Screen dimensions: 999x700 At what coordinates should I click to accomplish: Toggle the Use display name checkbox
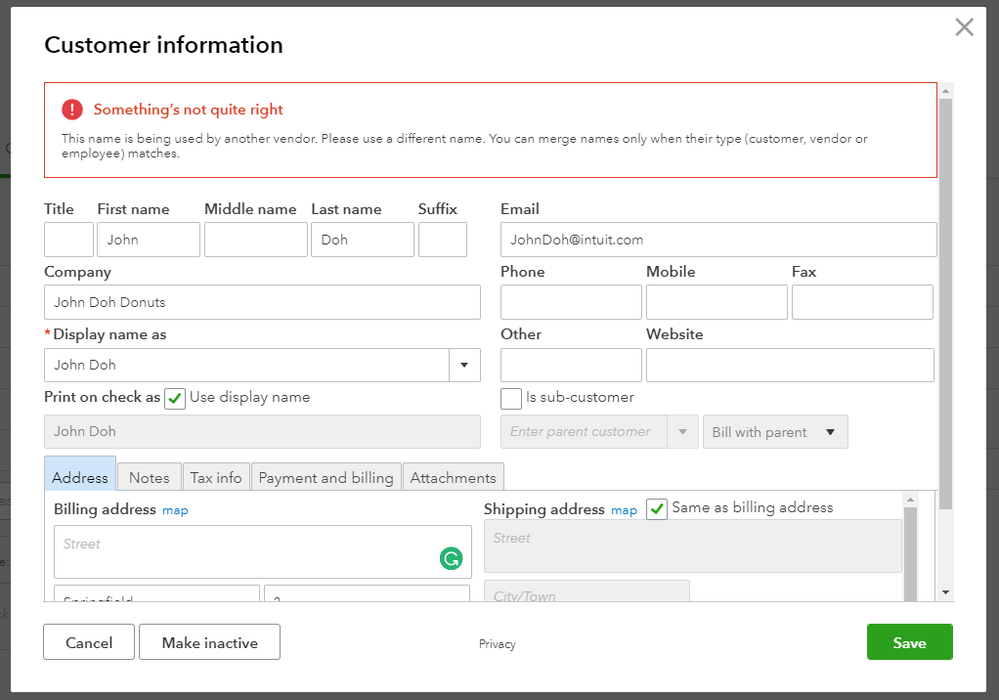[175, 398]
